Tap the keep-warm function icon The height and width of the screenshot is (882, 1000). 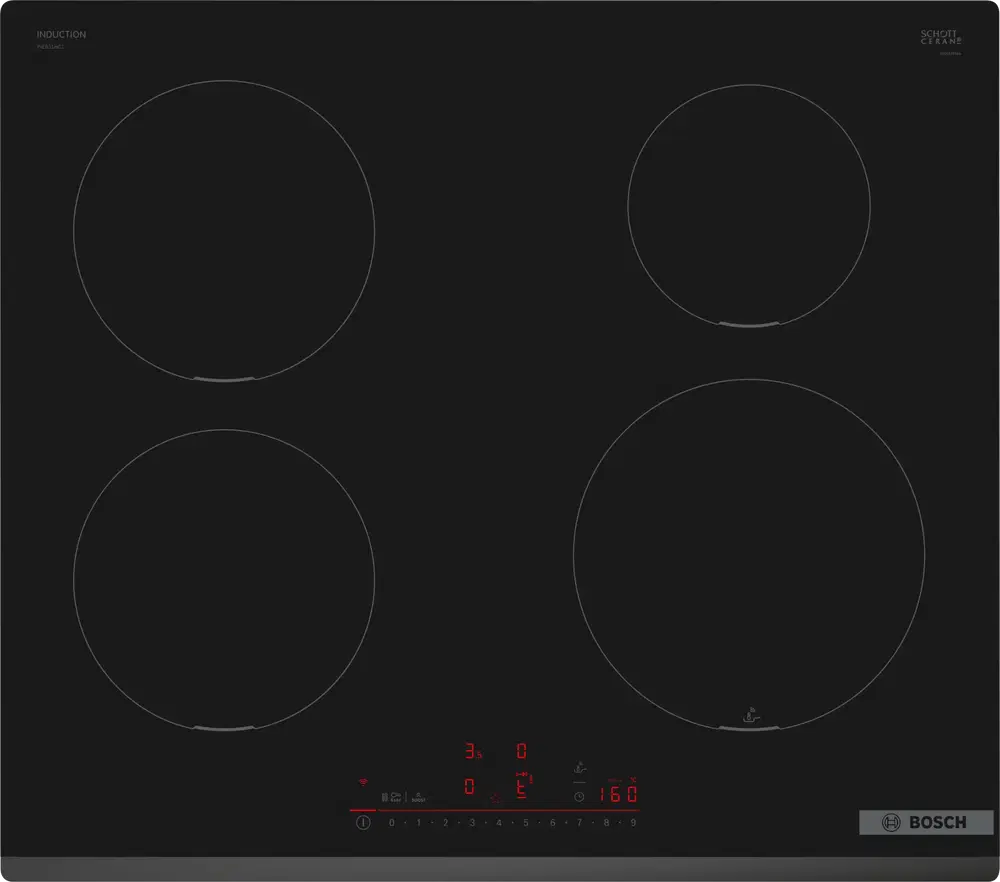click(x=398, y=794)
